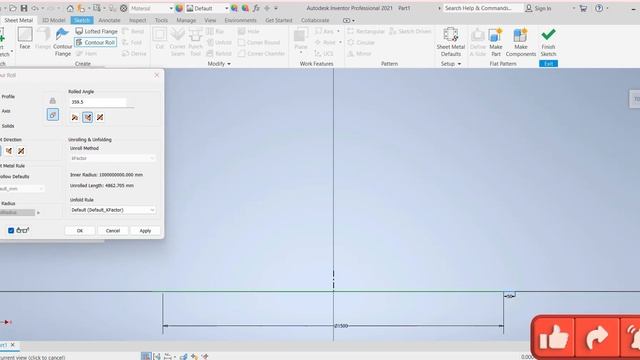640x360 pixels.
Task: Open the View tab
Action: point(210,20)
